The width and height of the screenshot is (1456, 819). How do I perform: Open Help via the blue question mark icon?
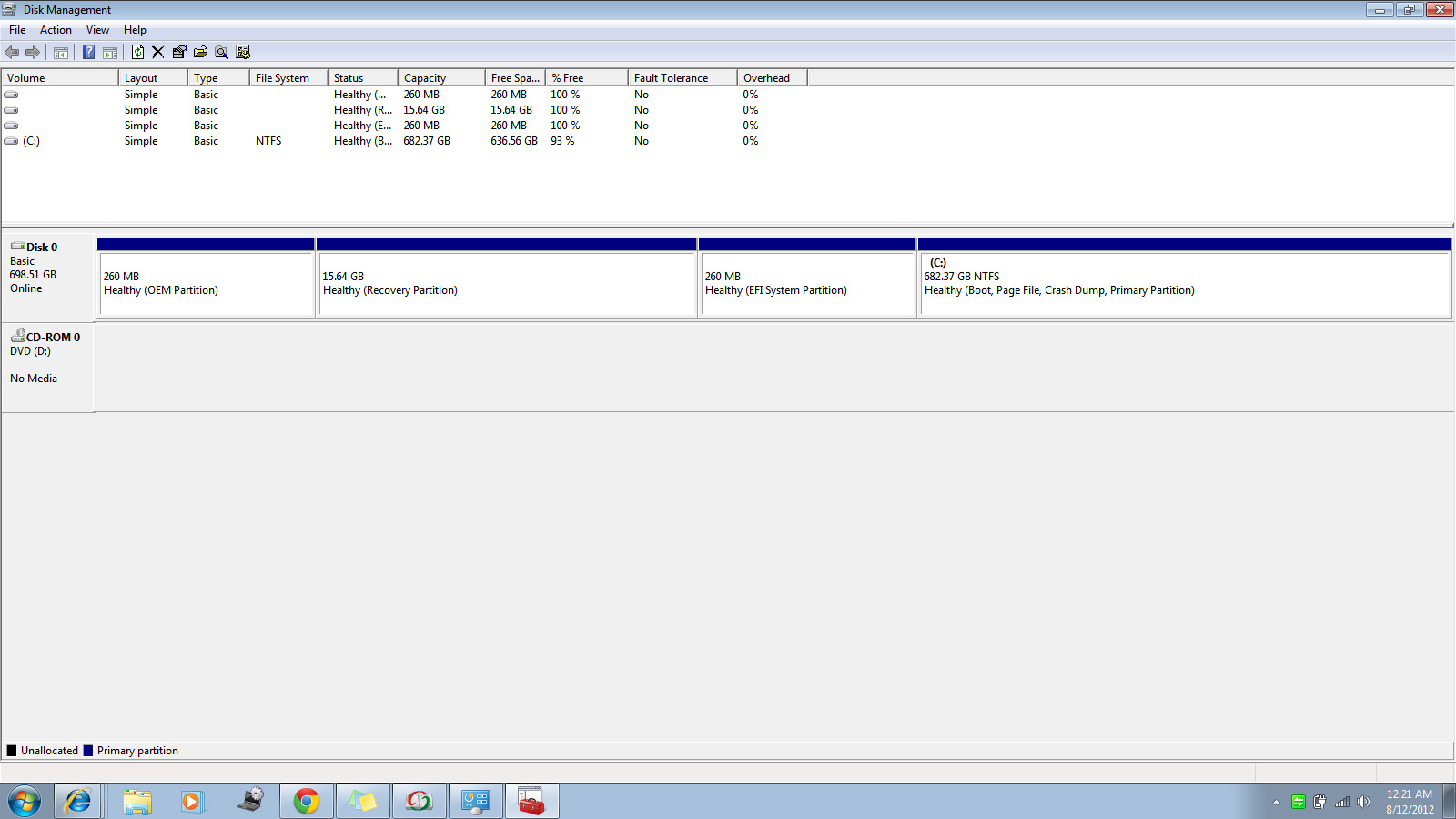click(x=88, y=53)
